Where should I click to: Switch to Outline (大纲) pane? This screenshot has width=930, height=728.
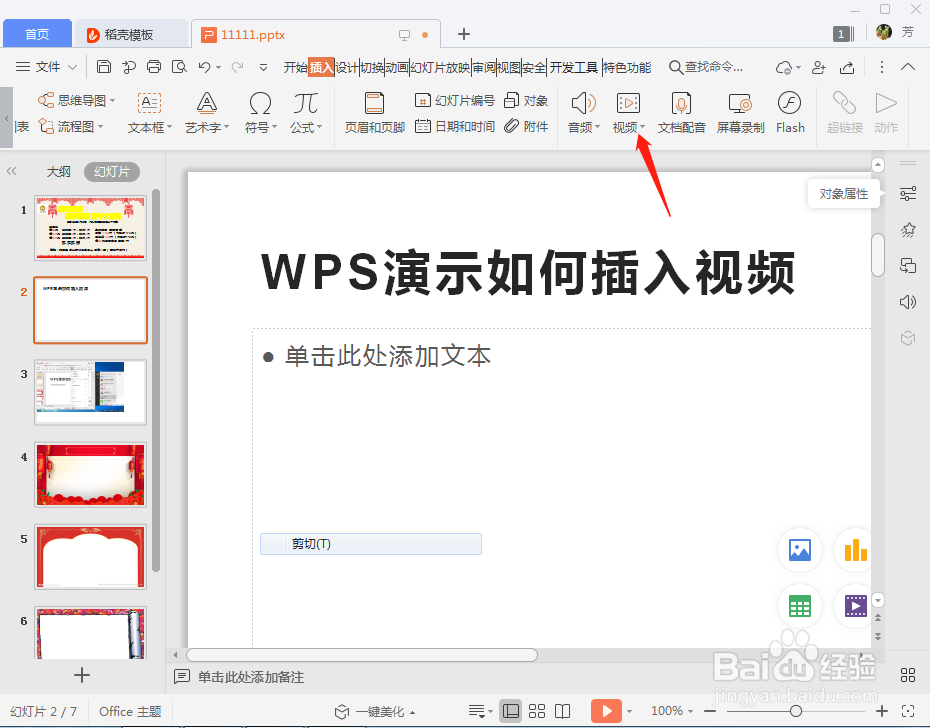click(58, 171)
